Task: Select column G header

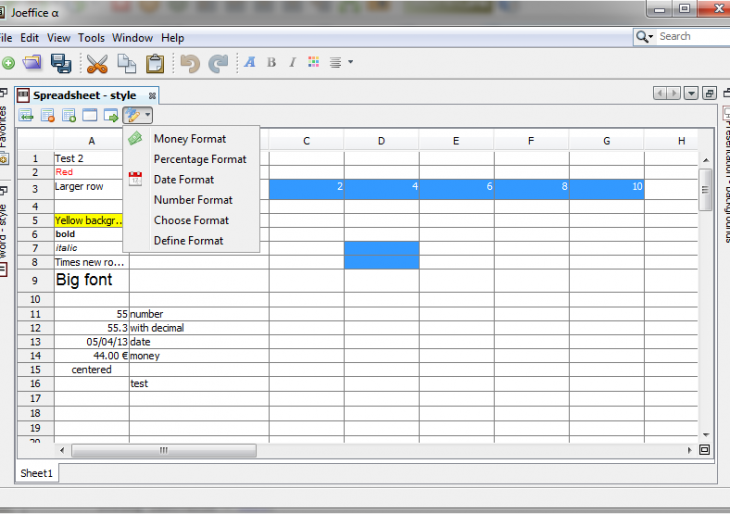Action: coord(607,141)
